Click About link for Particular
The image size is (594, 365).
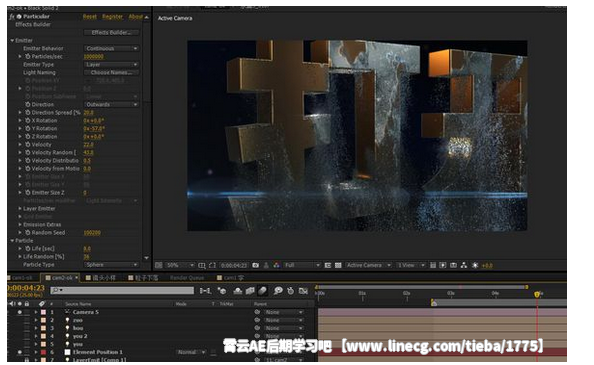(x=136, y=17)
